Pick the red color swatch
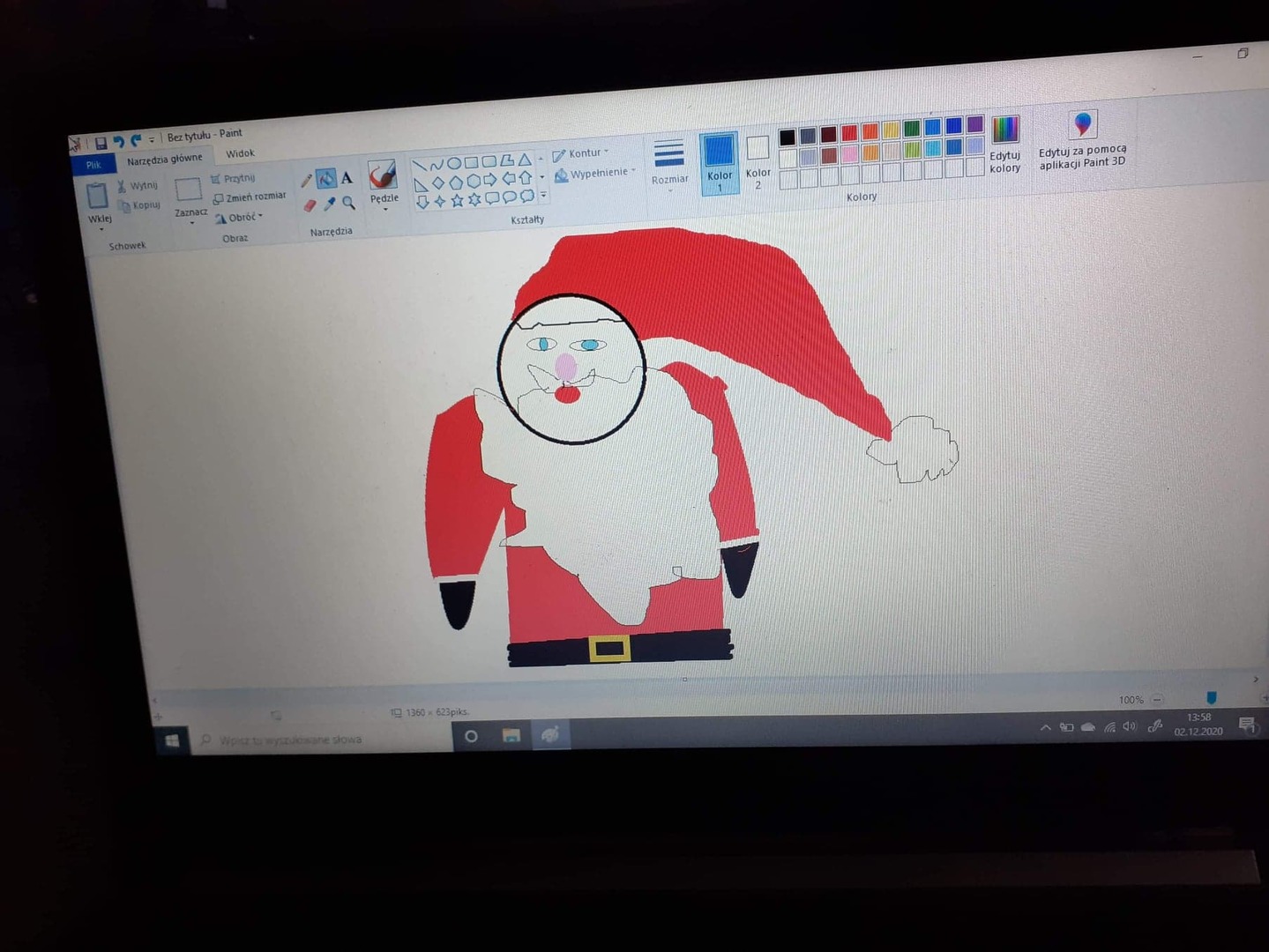This screenshot has height=952, width=1269. pyautogui.click(x=848, y=133)
